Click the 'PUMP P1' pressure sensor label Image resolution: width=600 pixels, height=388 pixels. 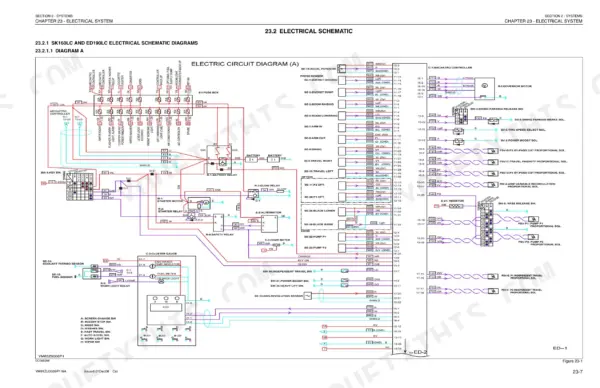[316, 237]
